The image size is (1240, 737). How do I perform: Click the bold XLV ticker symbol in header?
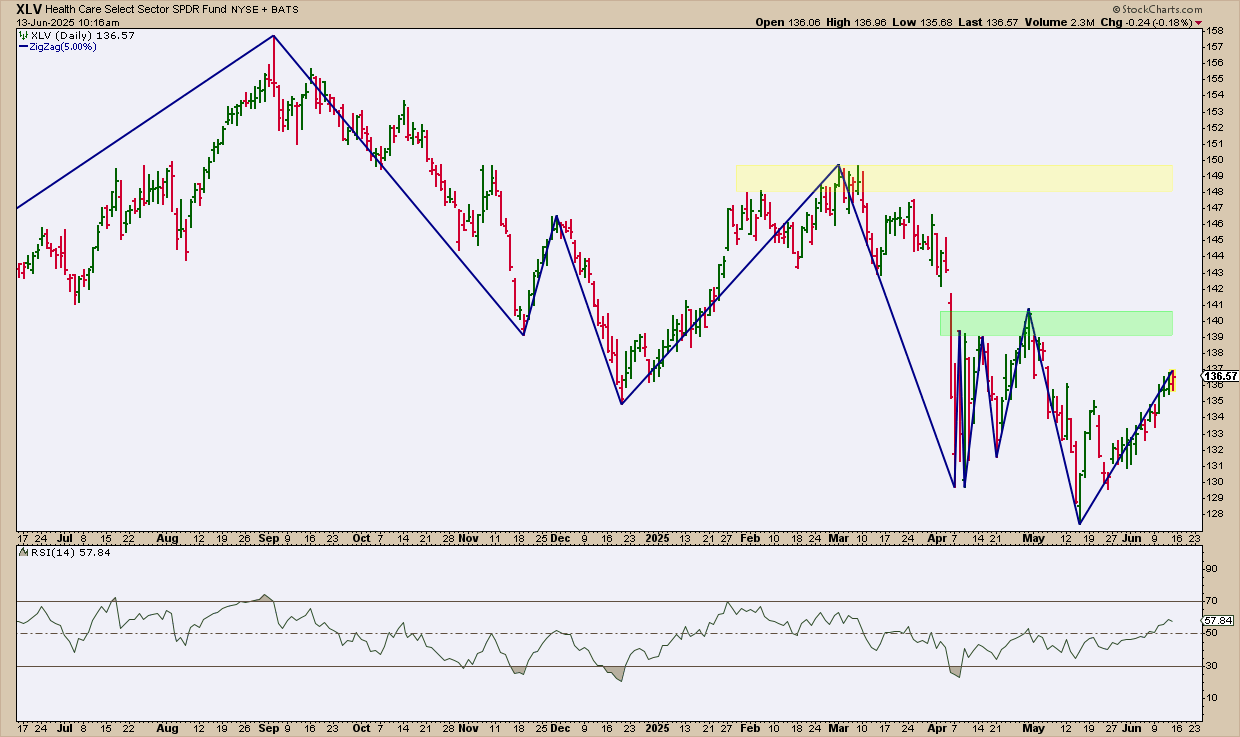pos(29,8)
